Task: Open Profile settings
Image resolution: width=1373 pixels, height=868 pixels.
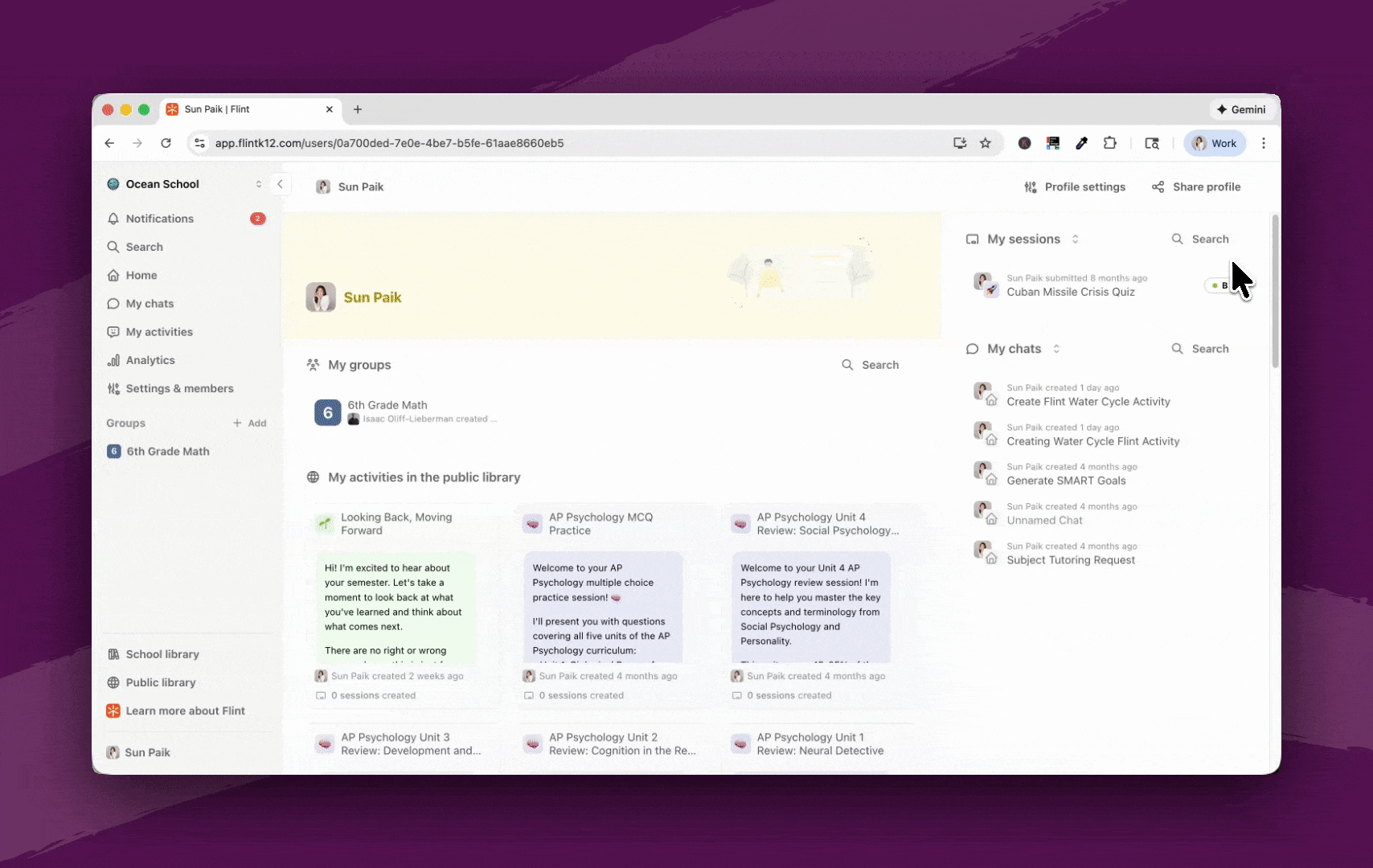Action: point(1075,187)
